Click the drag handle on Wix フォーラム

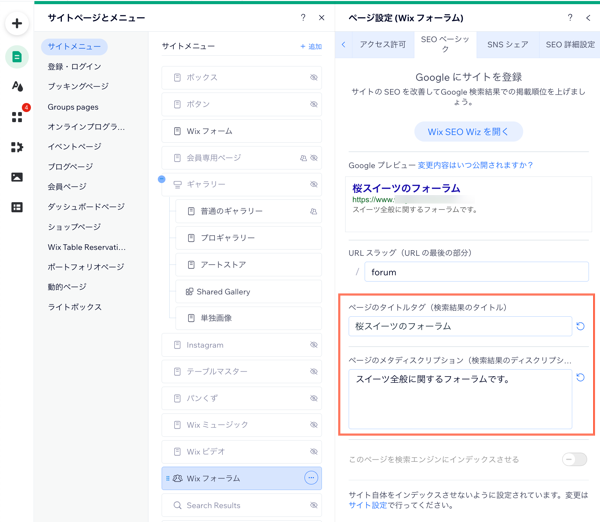[x=168, y=478]
